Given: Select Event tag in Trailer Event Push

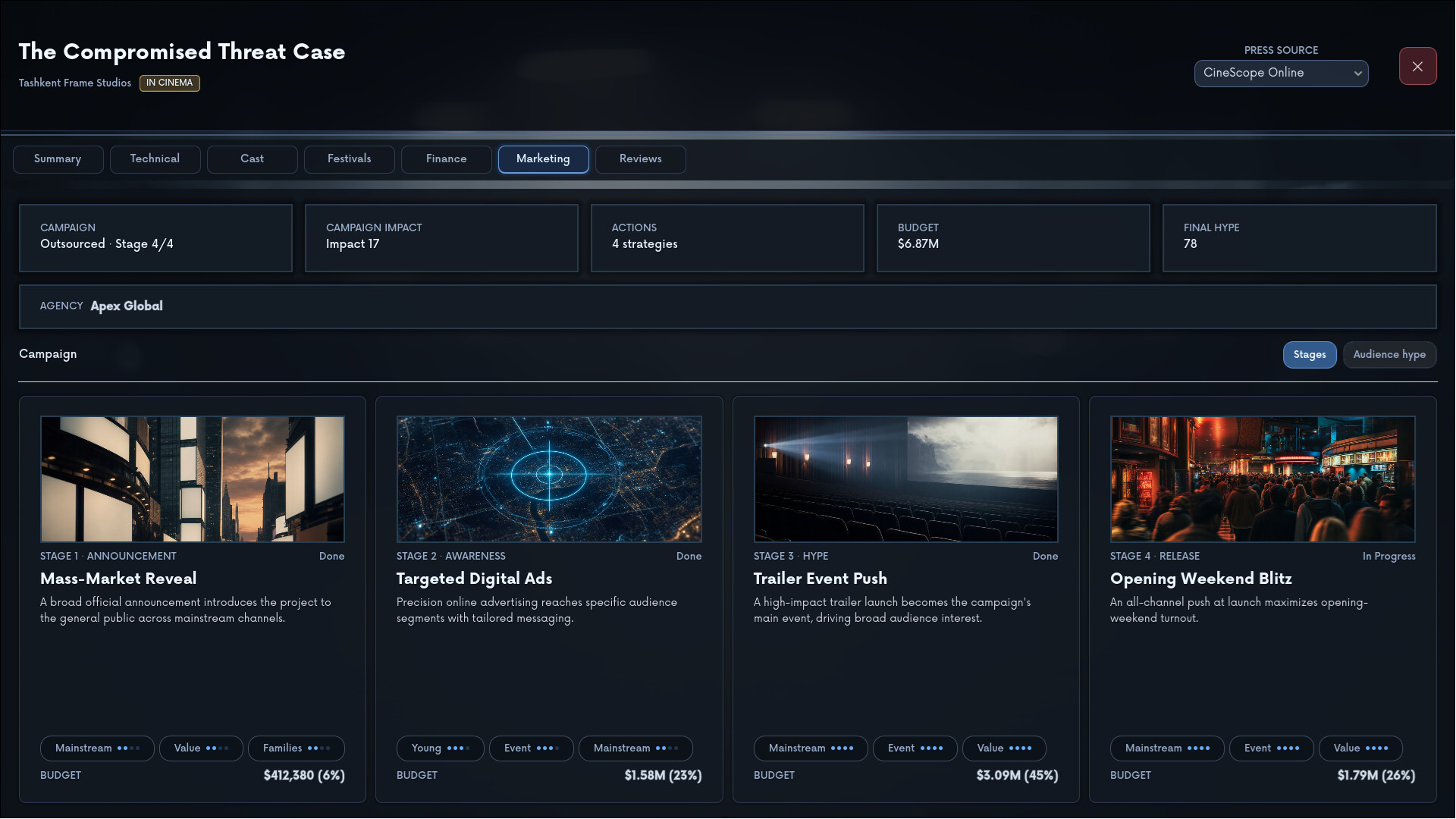Looking at the screenshot, I should (x=915, y=748).
